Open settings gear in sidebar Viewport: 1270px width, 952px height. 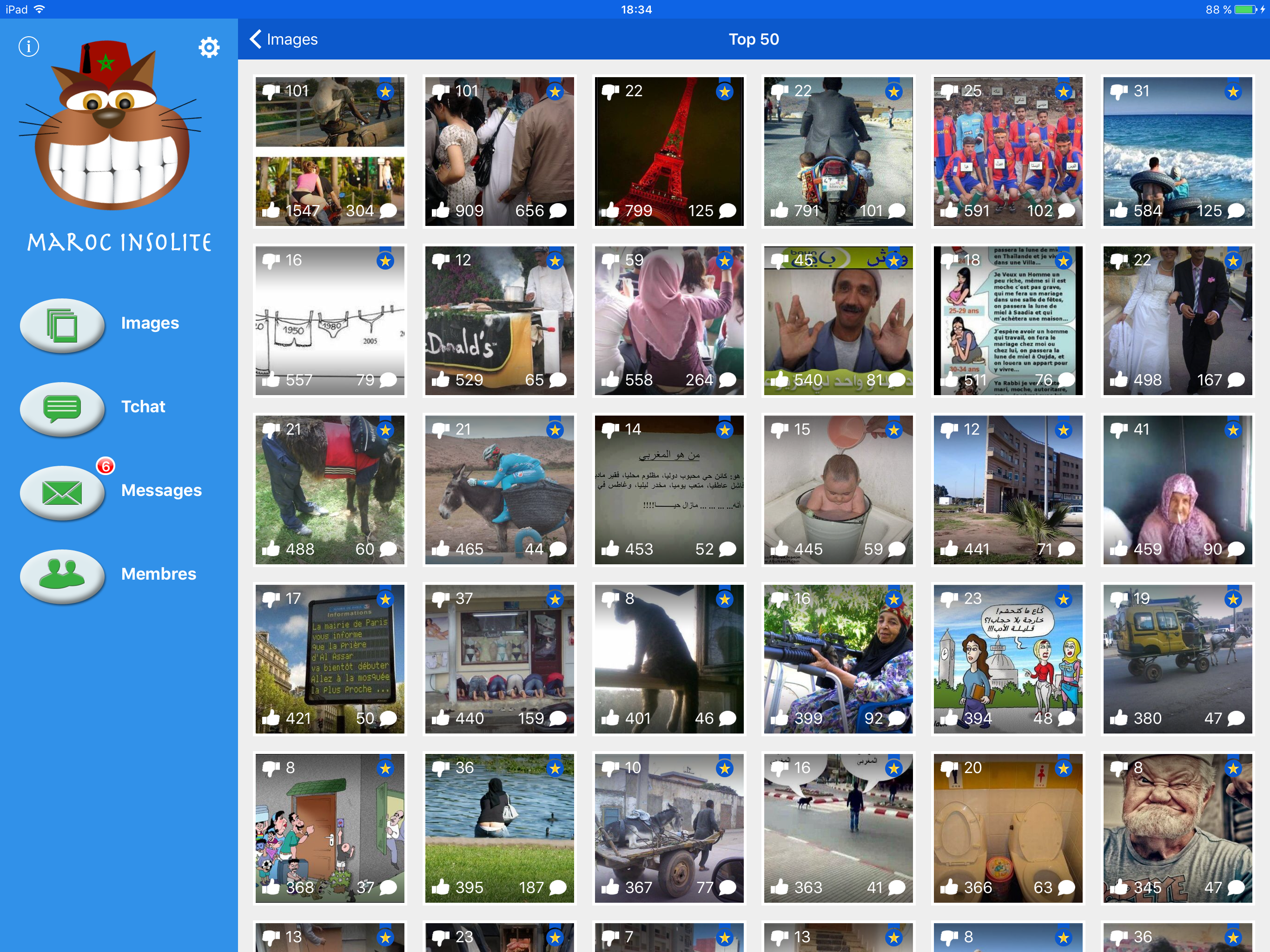pyautogui.click(x=209, y=47)
